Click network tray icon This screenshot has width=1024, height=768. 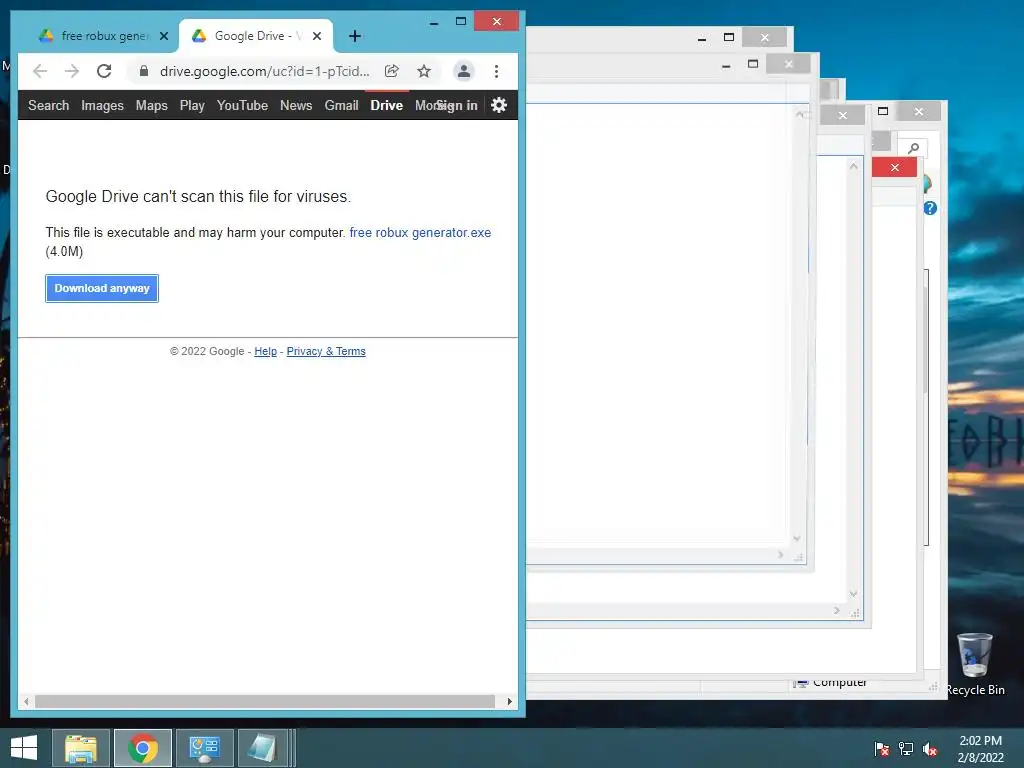coord(906,748)
